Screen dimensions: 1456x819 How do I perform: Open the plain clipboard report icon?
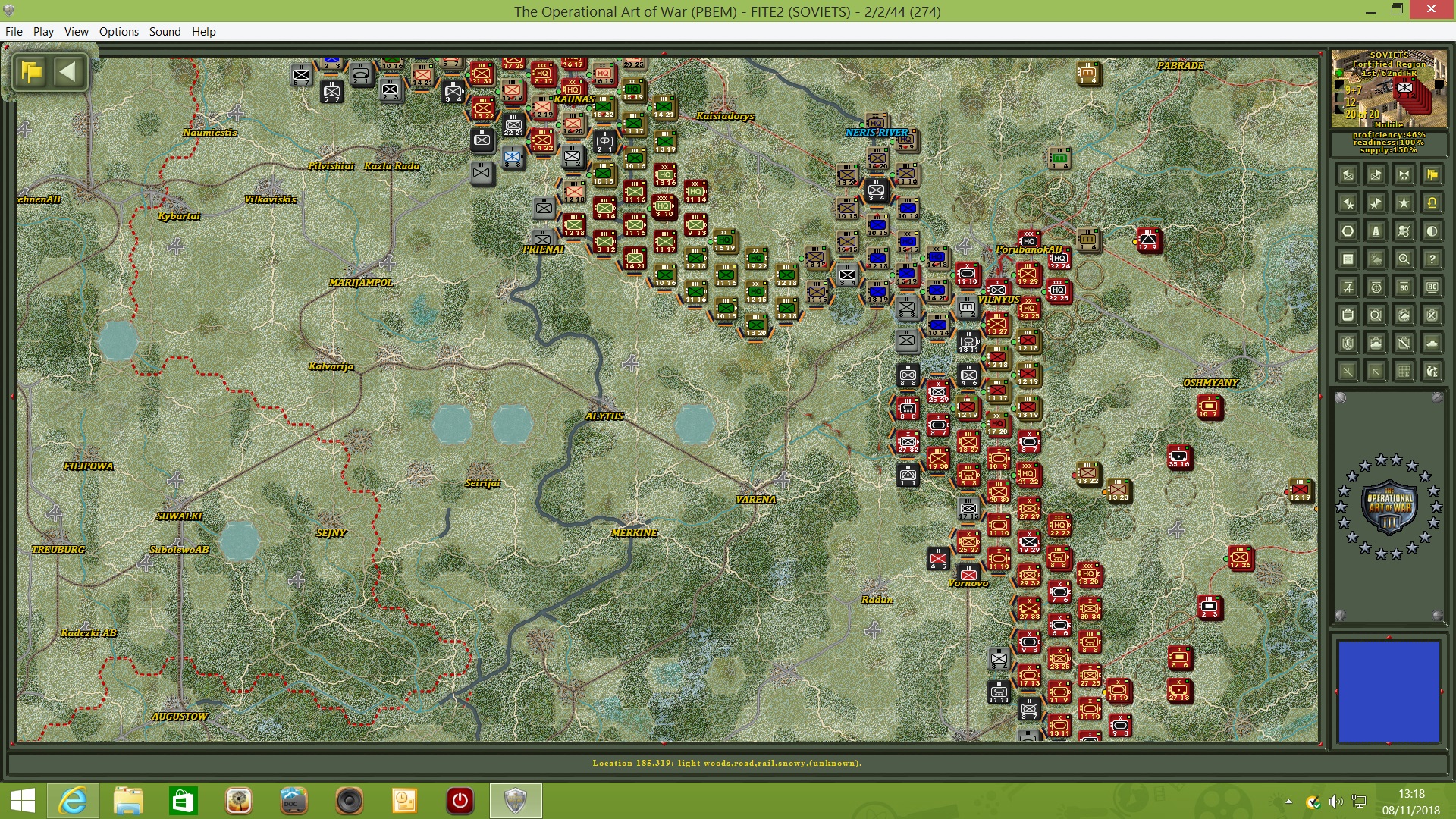pos(1348,315)
